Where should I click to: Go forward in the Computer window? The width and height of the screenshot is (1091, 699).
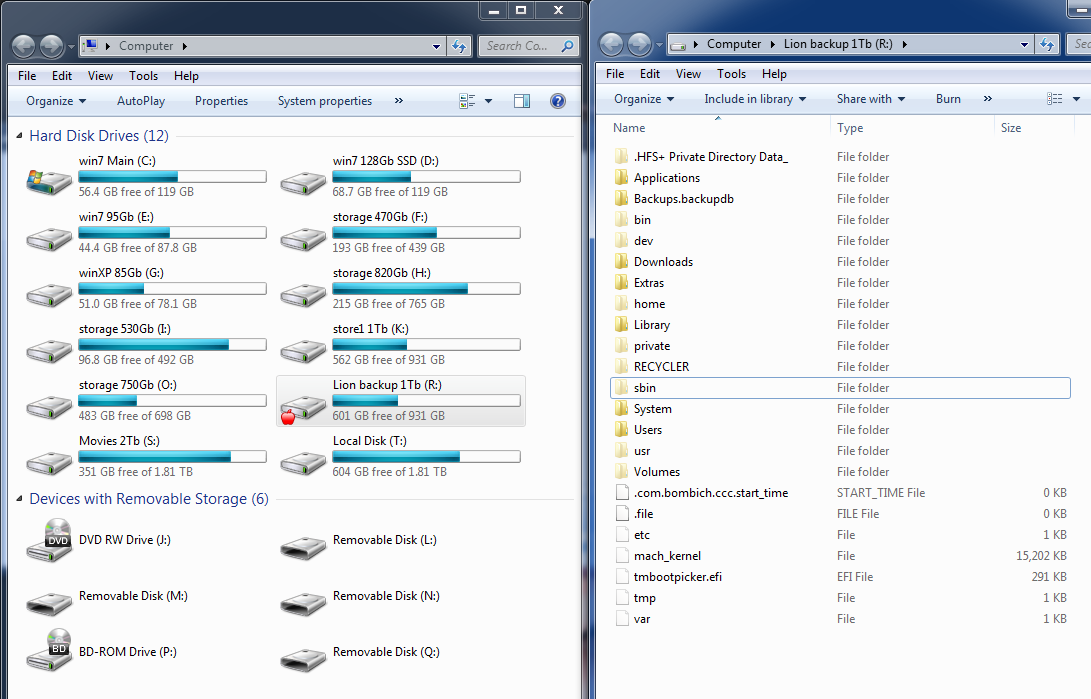51,47
